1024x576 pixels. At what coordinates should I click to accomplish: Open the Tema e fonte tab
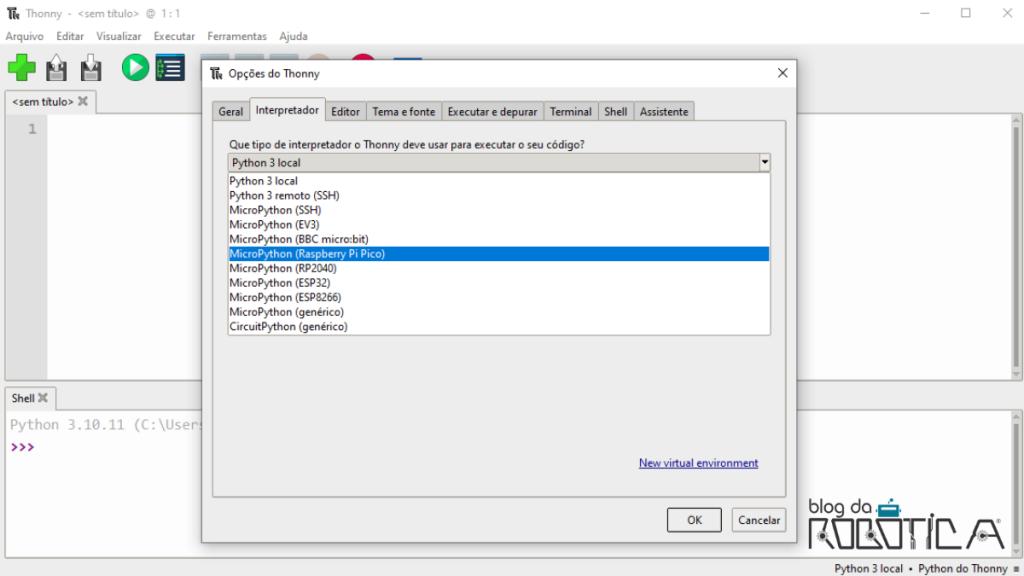(404, 112)
